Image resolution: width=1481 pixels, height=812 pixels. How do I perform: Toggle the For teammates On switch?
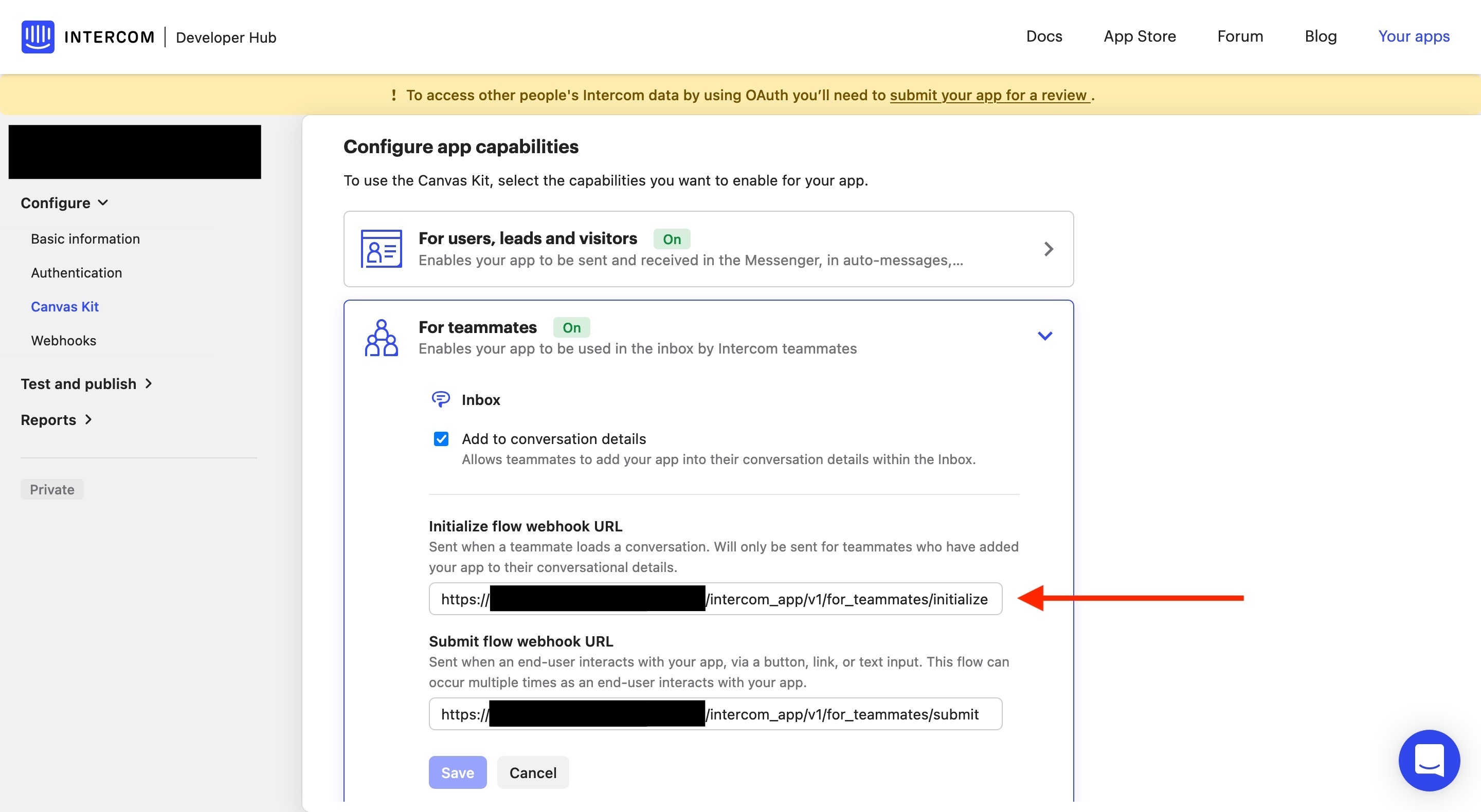[x=571, y=326]
